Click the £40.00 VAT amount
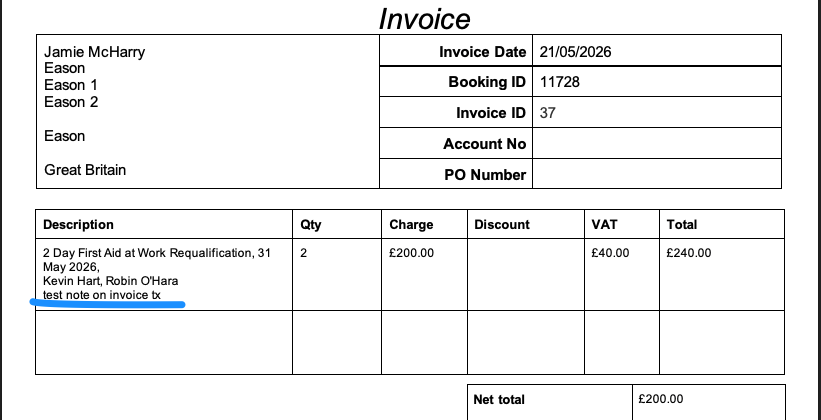Image resolution: width=821 pixels, height=420 pixels. pos(610,253)
